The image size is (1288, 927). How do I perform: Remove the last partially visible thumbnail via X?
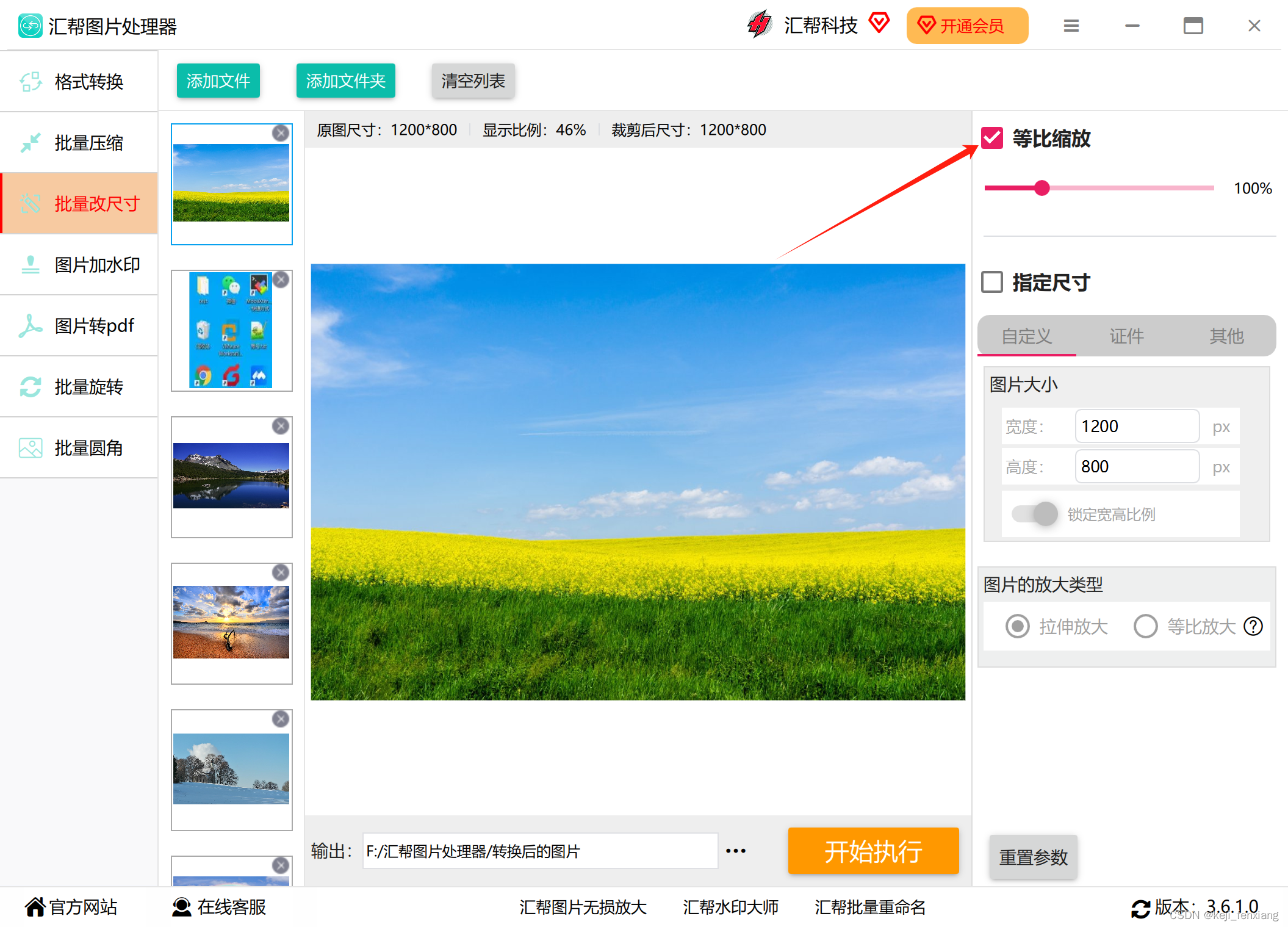(281, 865)
